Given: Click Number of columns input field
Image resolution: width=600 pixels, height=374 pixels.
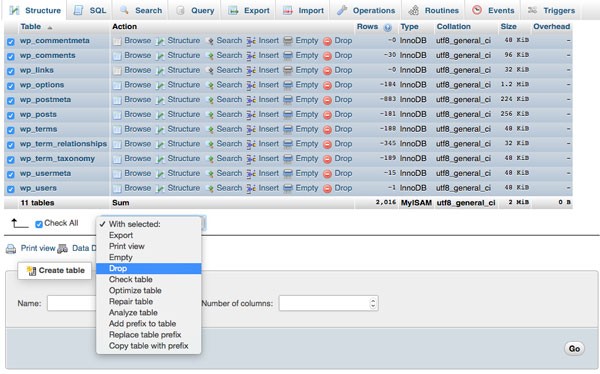Looking at the screenshot, I should pos(328,304).
